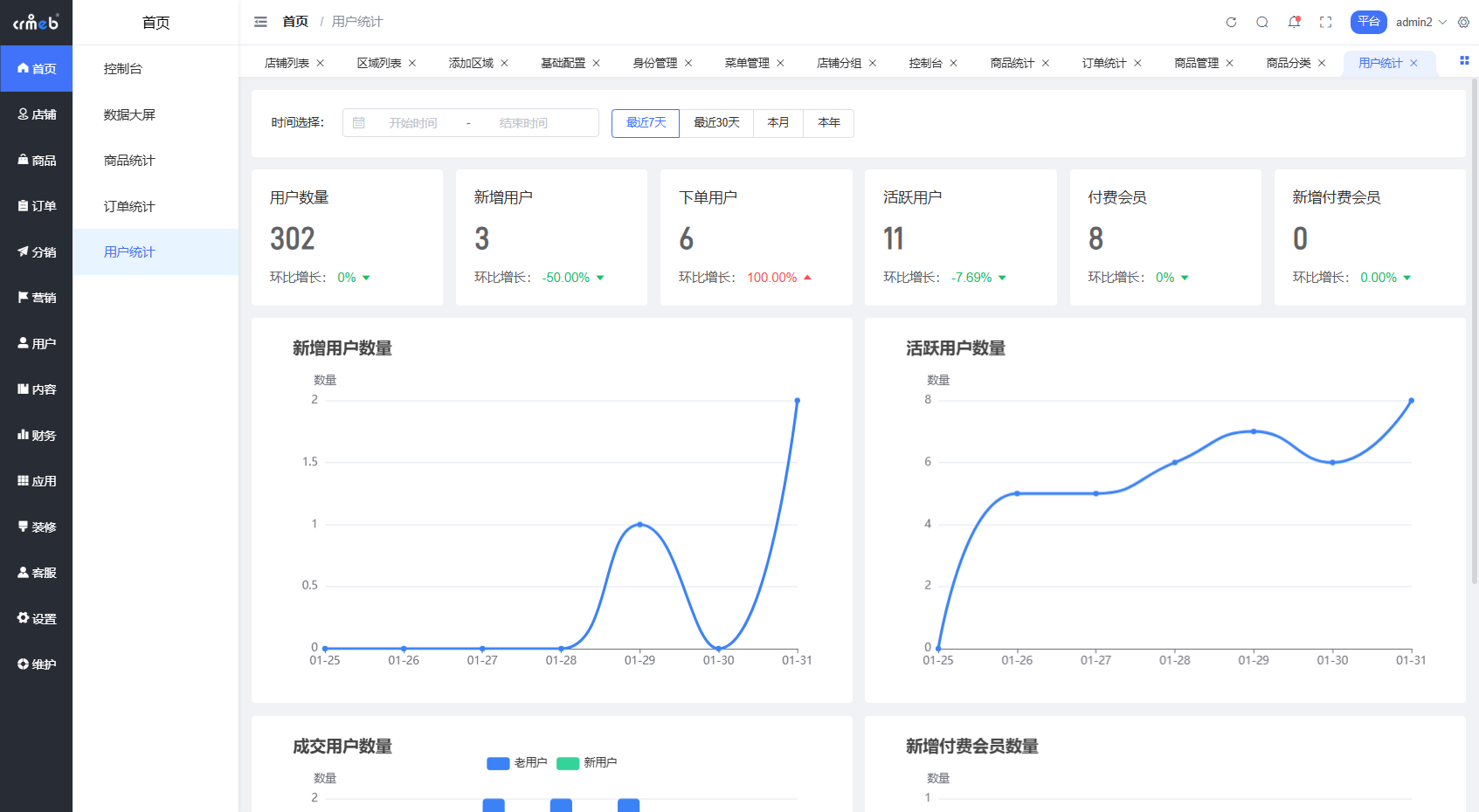Open the 商品 sidebar menu
This screenshot has width=1479, height=812.
coord(37,161)
